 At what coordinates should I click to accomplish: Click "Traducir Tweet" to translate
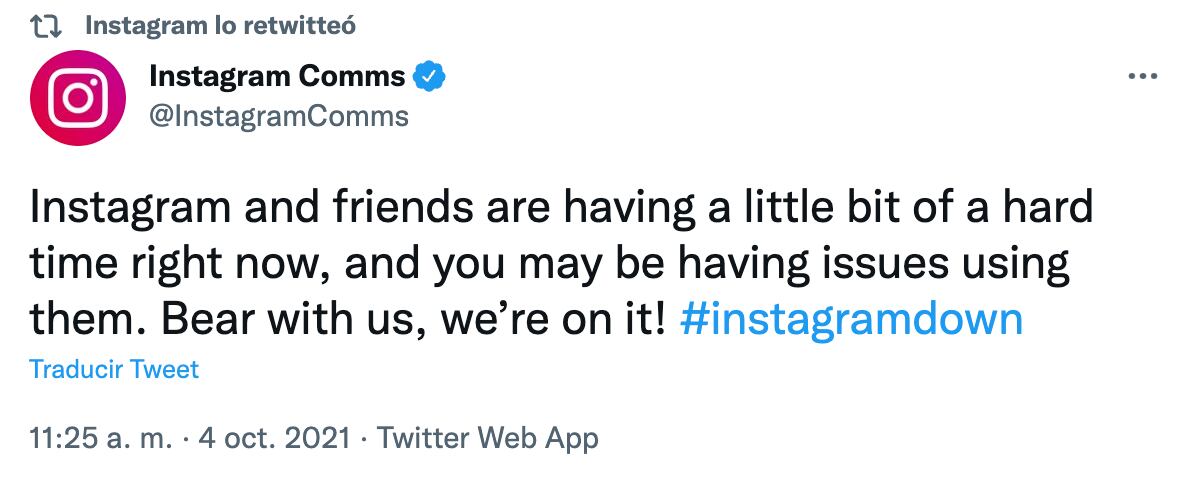click(x=114, y=369)
